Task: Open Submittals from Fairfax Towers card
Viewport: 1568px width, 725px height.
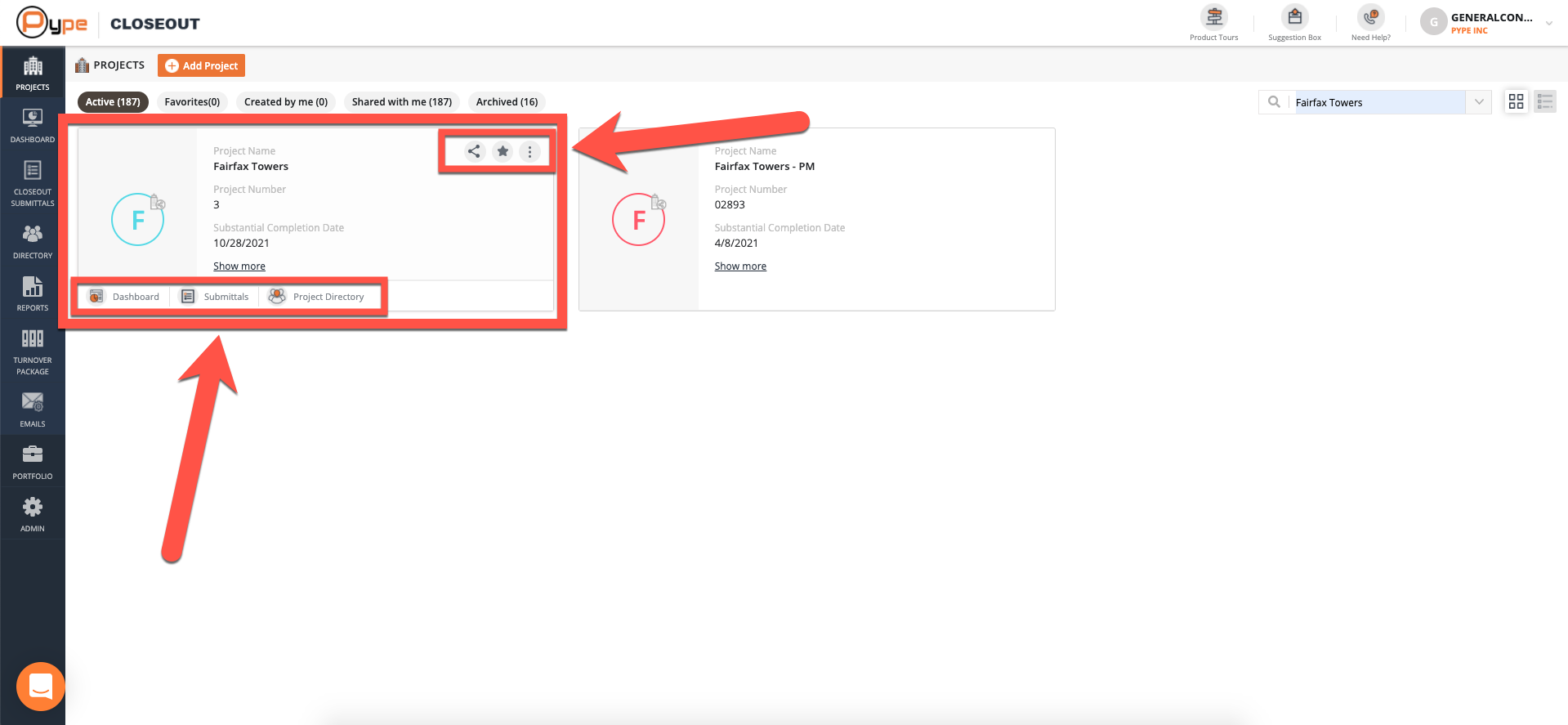Action: (215, 297)
